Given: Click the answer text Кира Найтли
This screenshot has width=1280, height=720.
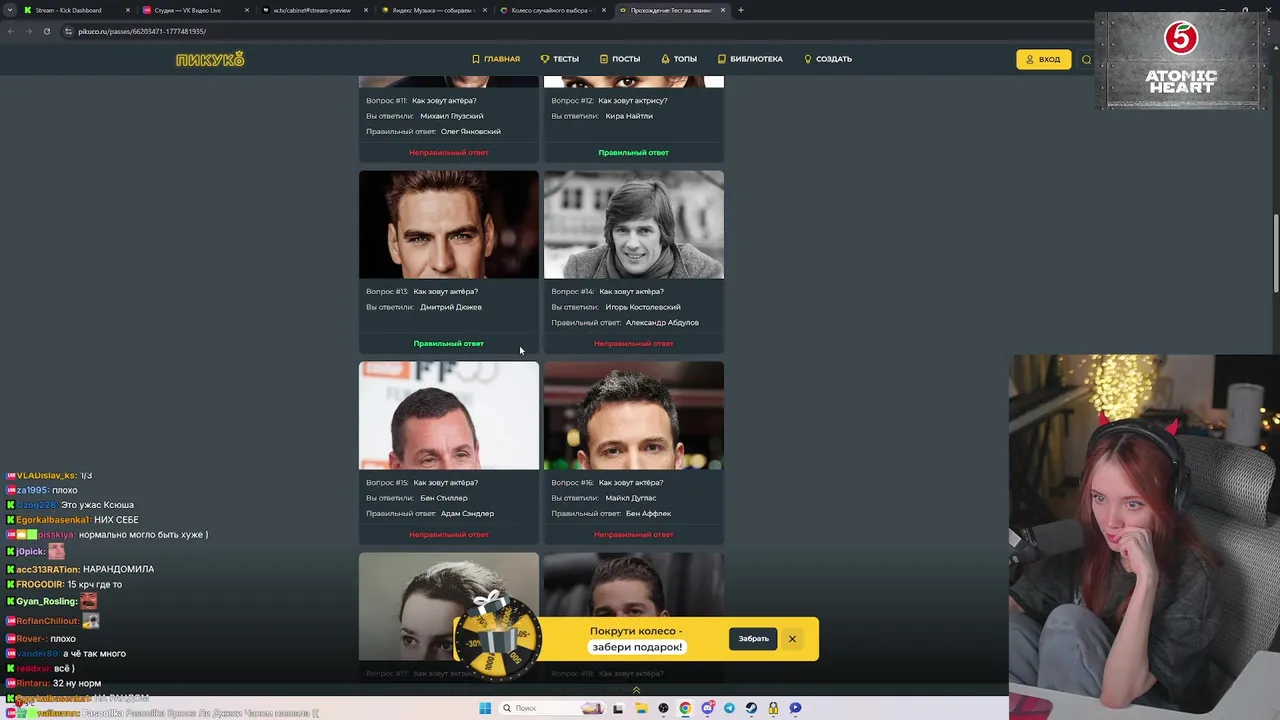Looking at the screenshot, I should tap(629, 116).
